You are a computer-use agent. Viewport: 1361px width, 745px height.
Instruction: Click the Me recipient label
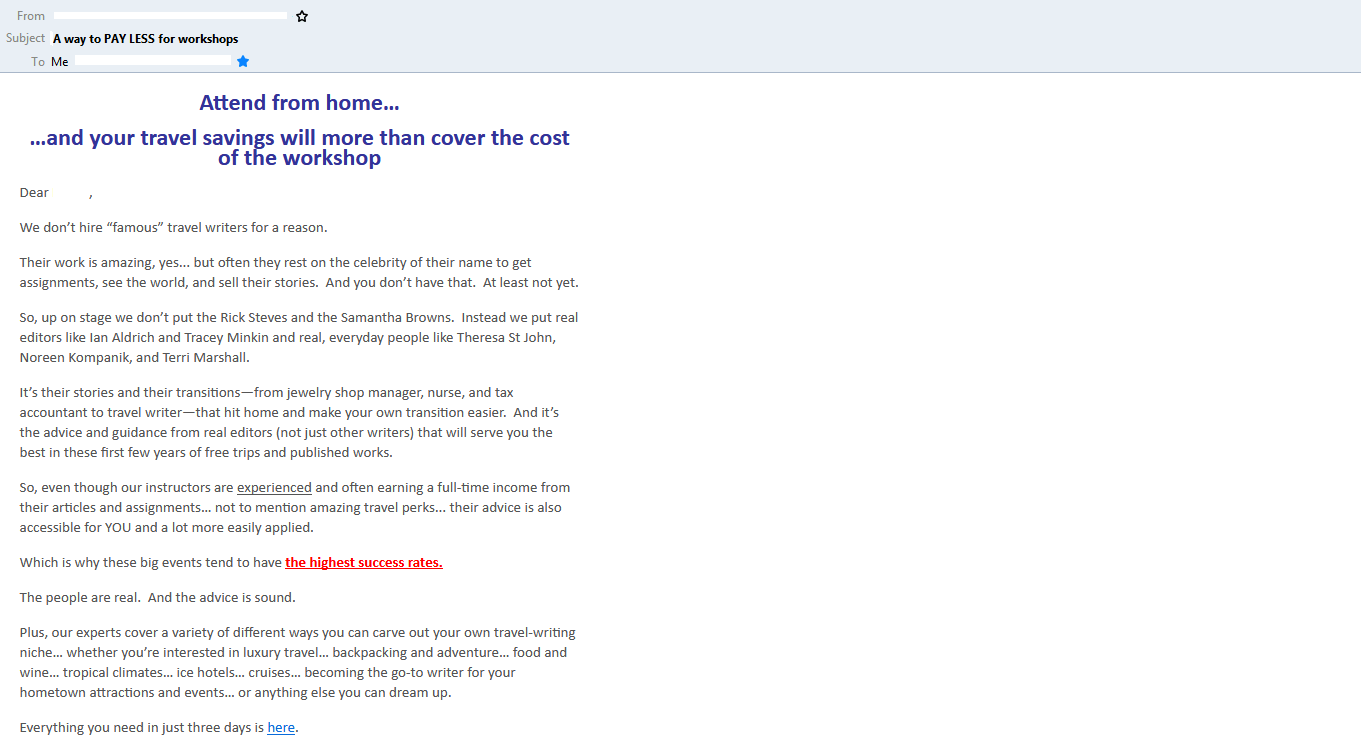click(59, 61)
